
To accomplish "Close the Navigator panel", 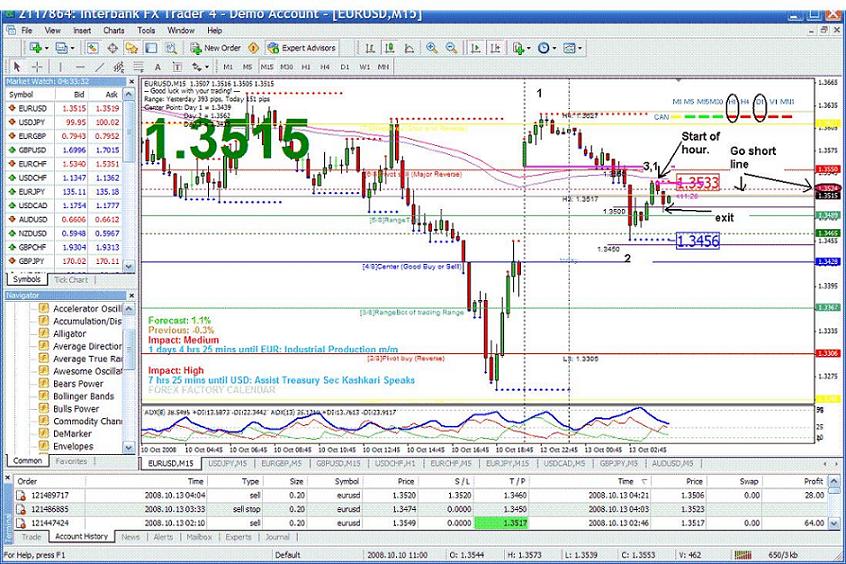I will (x=132, y=296).
